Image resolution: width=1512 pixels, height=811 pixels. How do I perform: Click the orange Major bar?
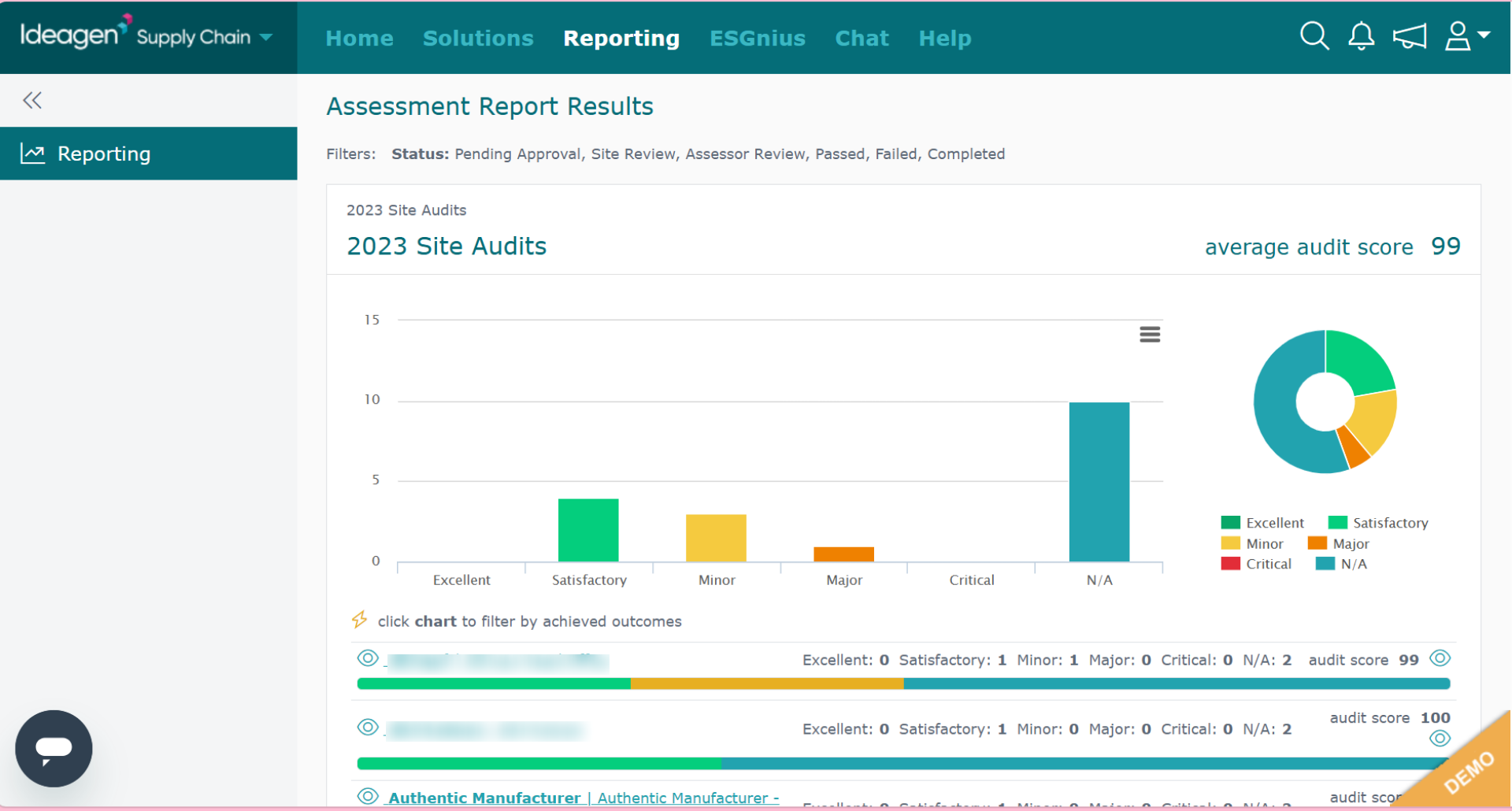(843, 554)
